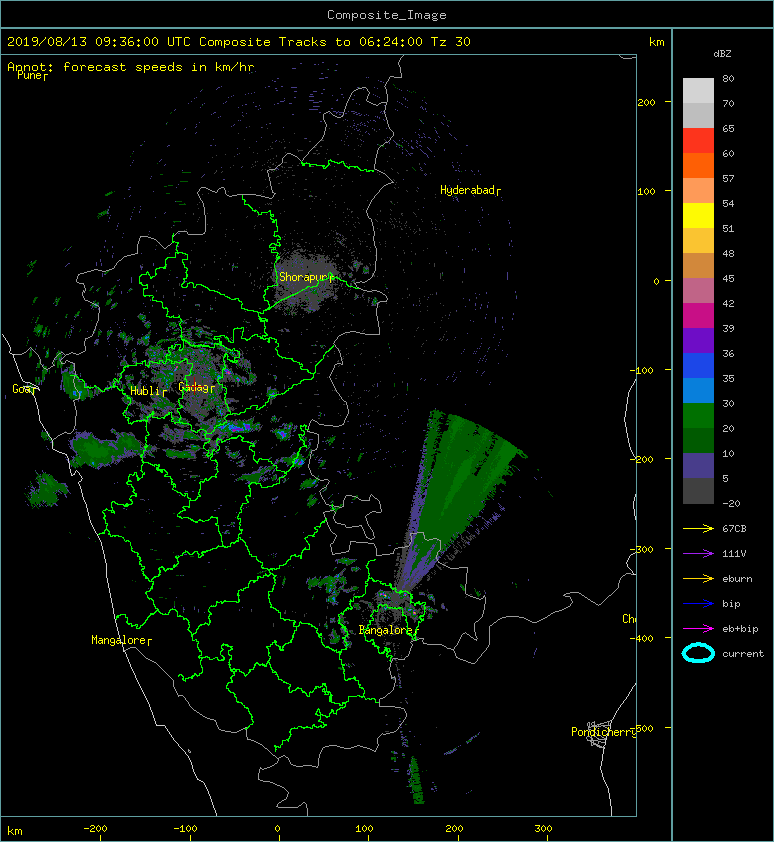Click the Mangalore city label
Image resolution: width=774 pixels, height=842 pixels.
tap(119, 640)
